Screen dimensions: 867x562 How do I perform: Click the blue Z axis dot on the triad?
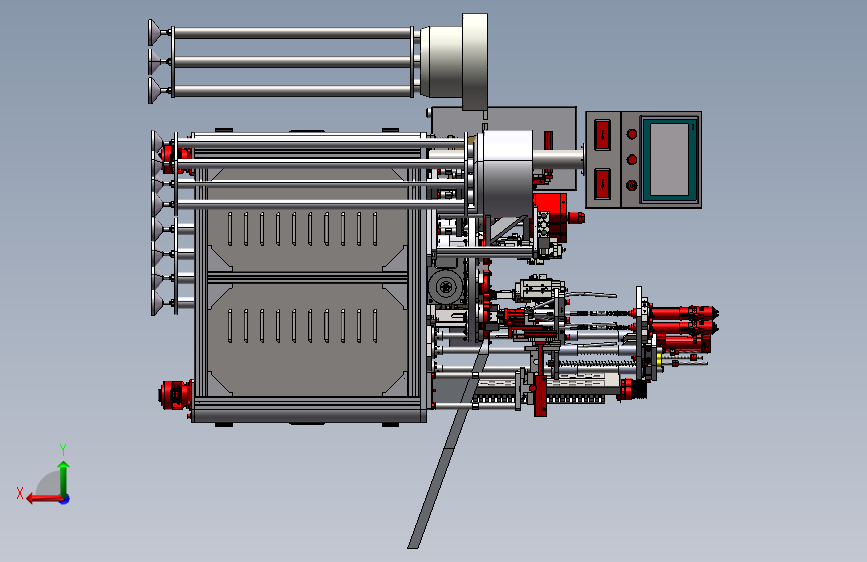[65, 499]
